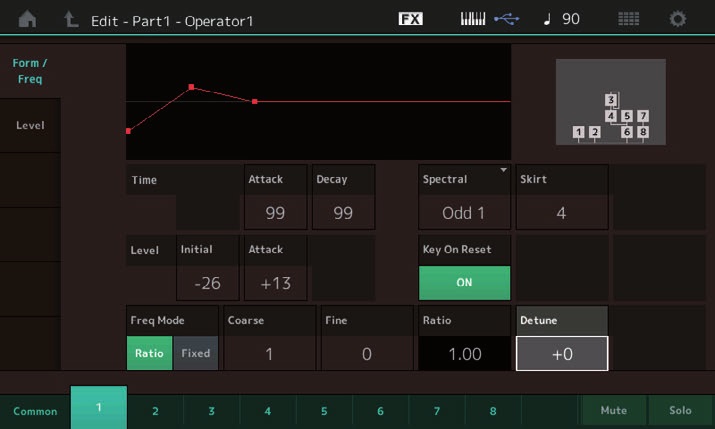Open the FX effect switch icon
This screenshot has height=429, width=715.
pos(410,19)
